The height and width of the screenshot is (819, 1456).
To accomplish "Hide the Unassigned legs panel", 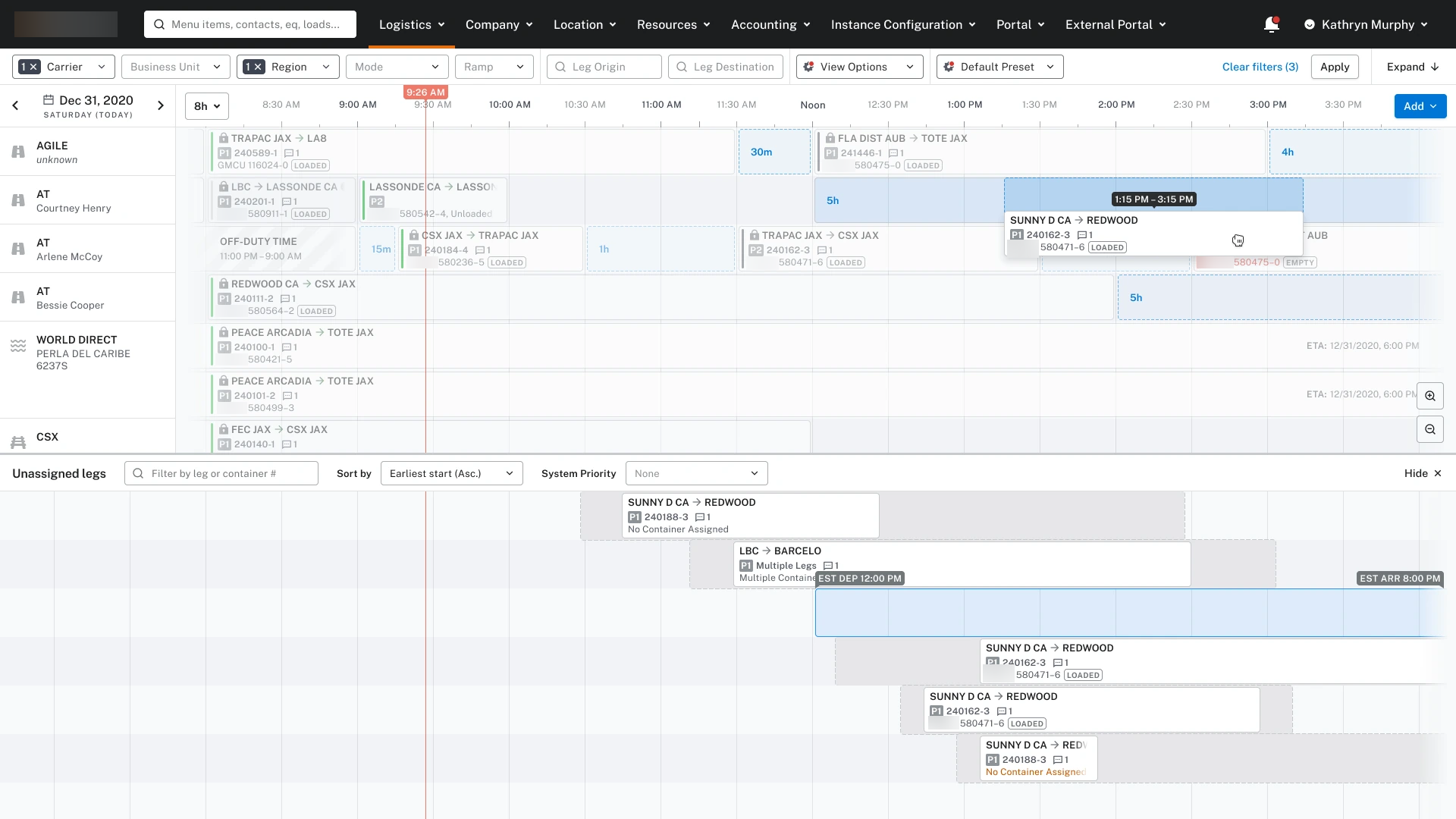I will [x=1423, y=473].
